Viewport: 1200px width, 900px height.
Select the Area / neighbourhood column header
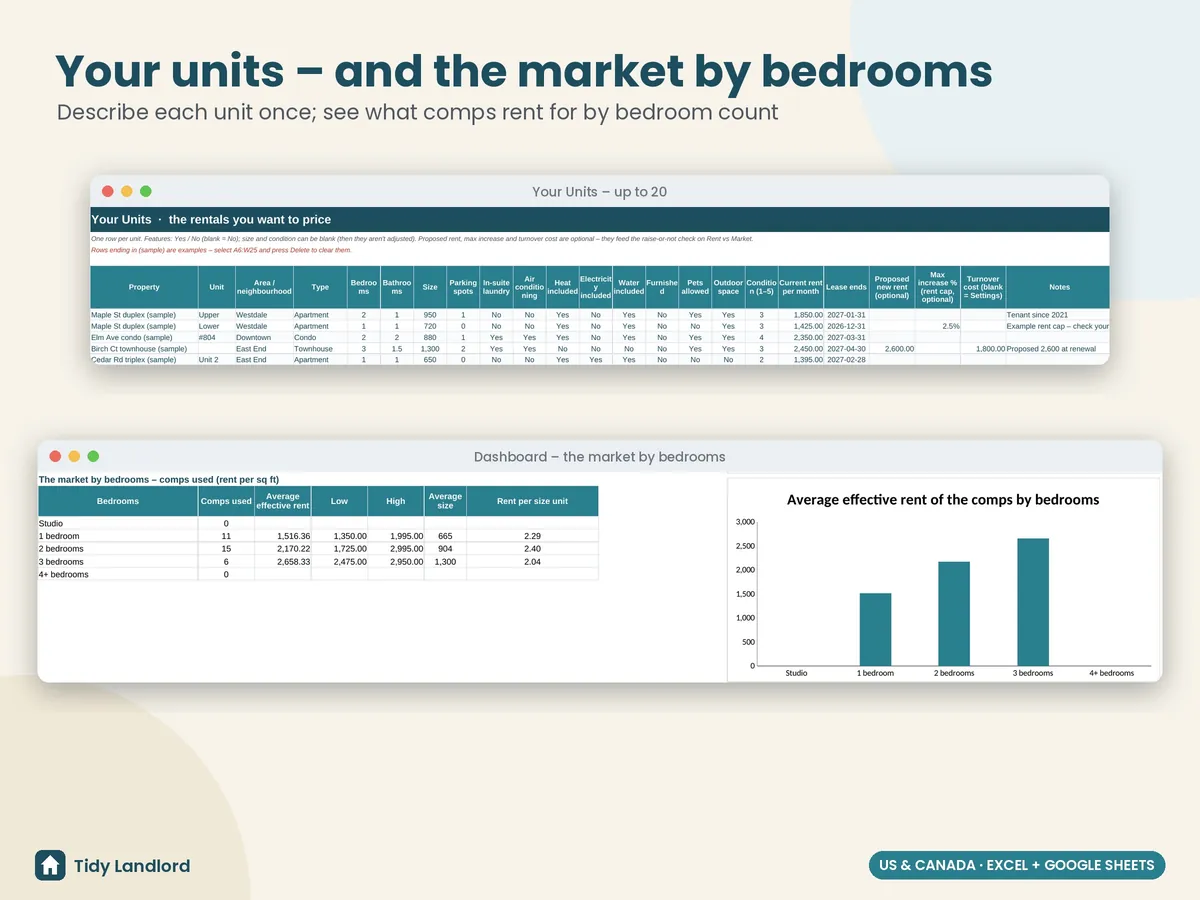pos(264,287)
